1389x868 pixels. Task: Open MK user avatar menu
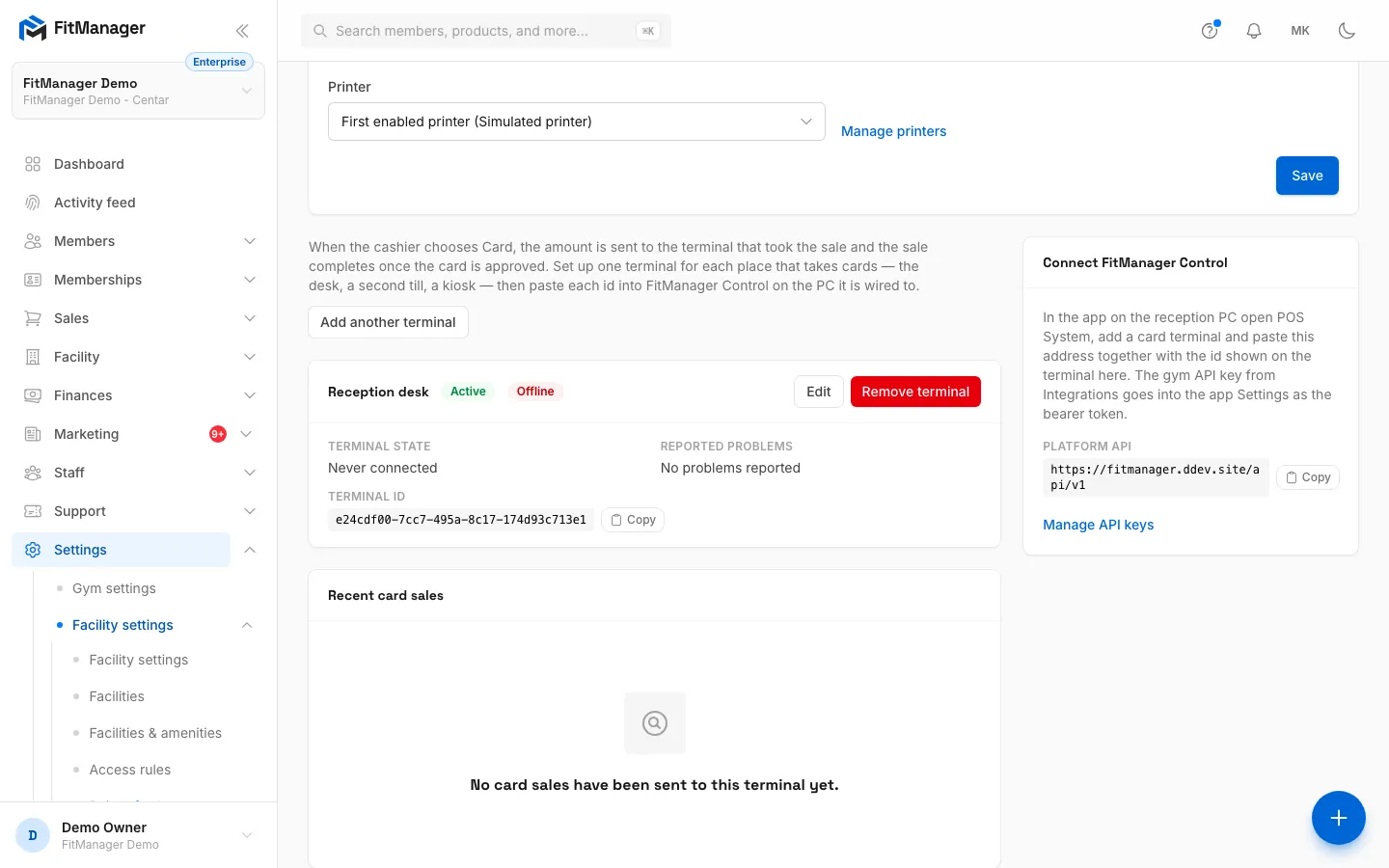click(1300, 31)
